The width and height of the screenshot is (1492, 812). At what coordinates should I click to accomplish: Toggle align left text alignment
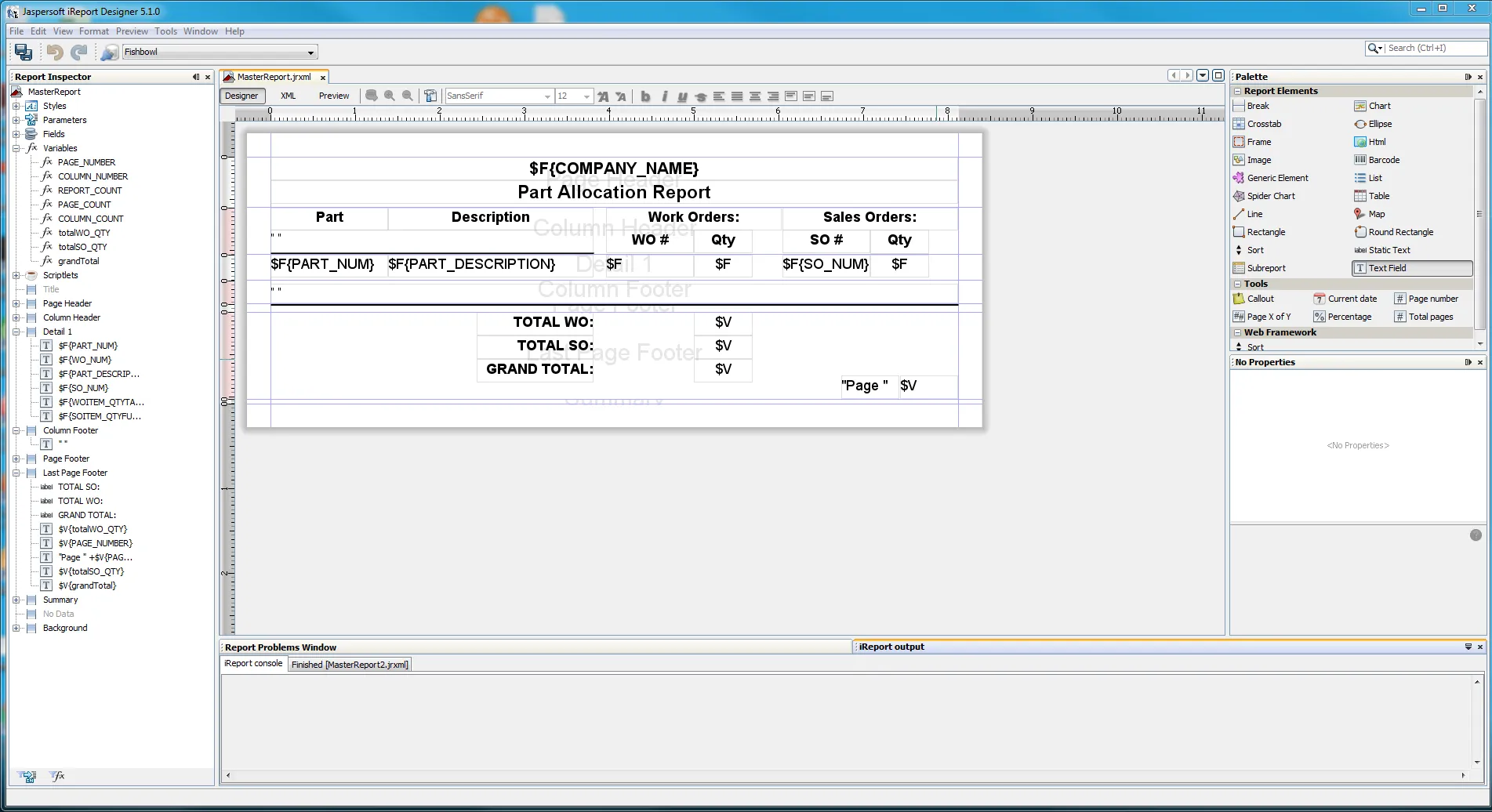(x=719, y=96)
